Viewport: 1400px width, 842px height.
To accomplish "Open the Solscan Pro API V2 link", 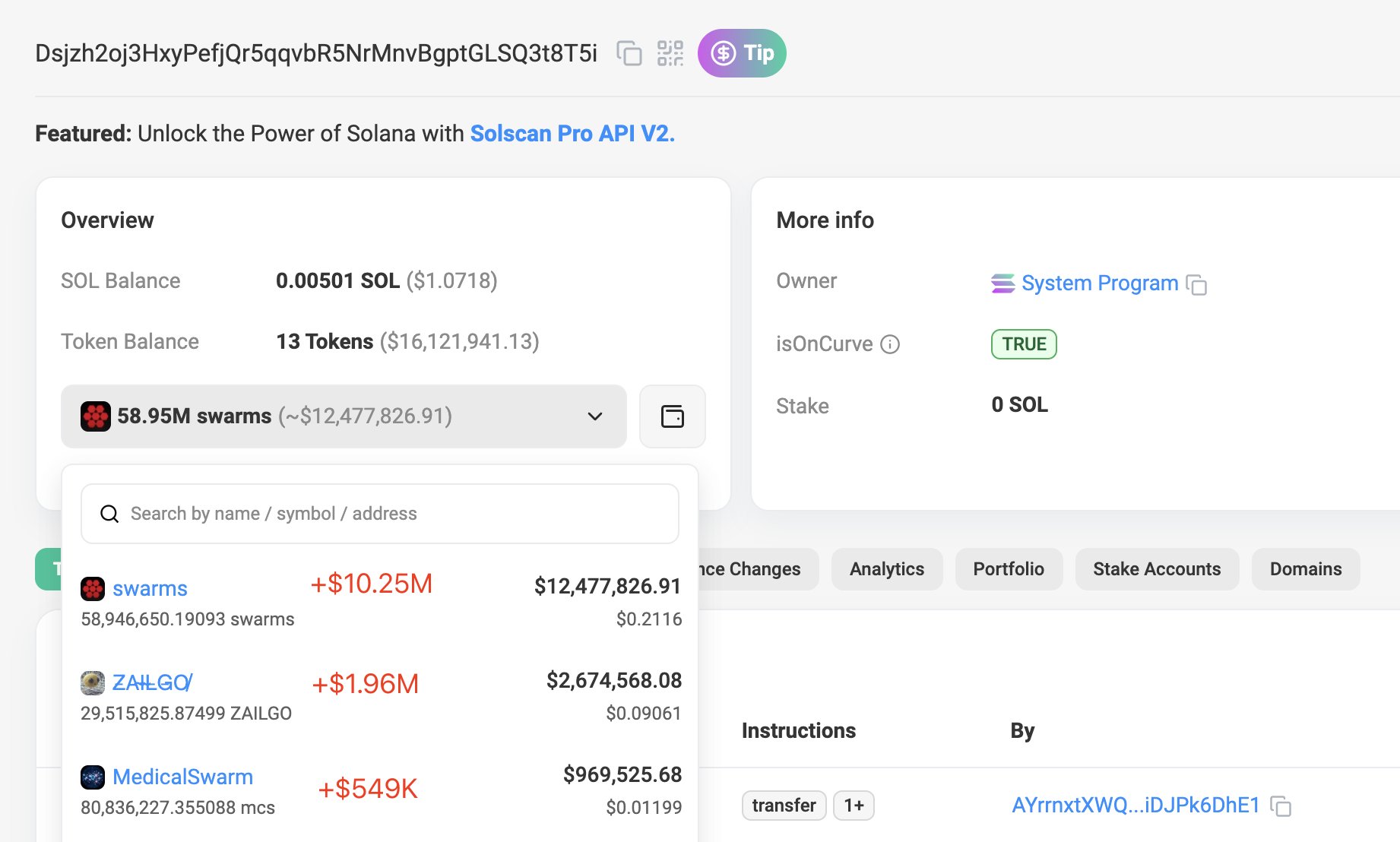I will click(571, 133).
